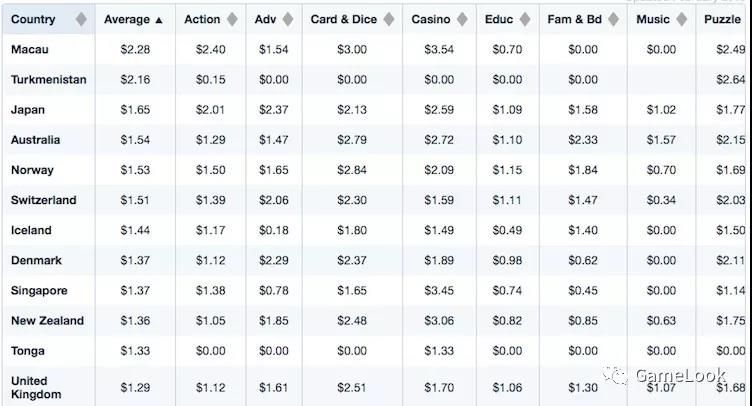
Task: Click the Country header text
Action: (x=33, y=19)
